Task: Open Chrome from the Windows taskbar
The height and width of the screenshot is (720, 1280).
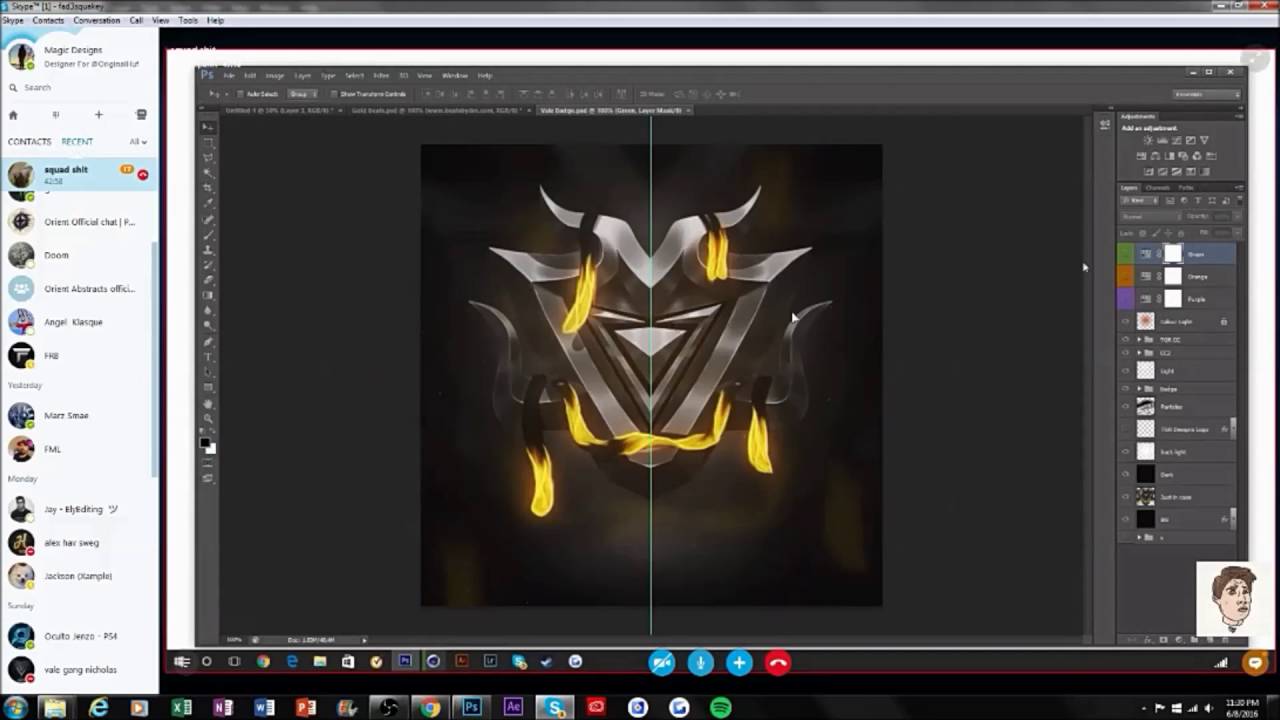Action: point(430,707)
